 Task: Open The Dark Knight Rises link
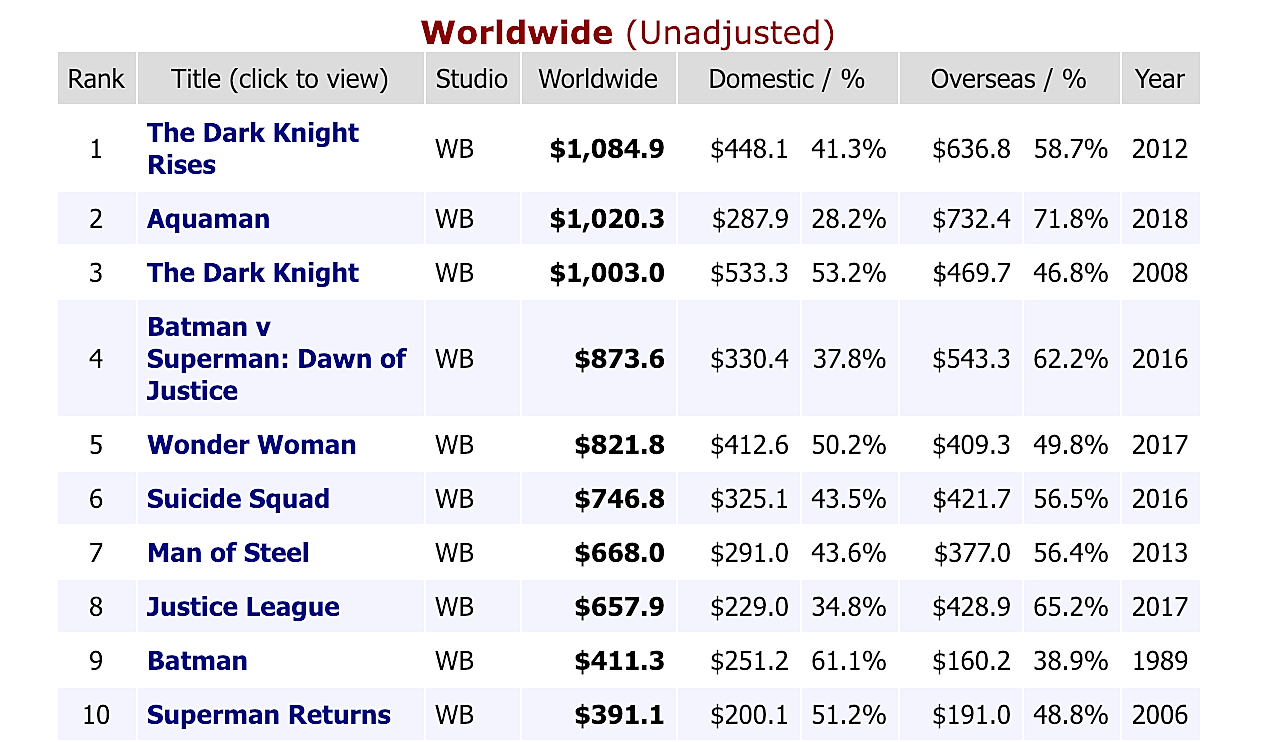(252, 149)
